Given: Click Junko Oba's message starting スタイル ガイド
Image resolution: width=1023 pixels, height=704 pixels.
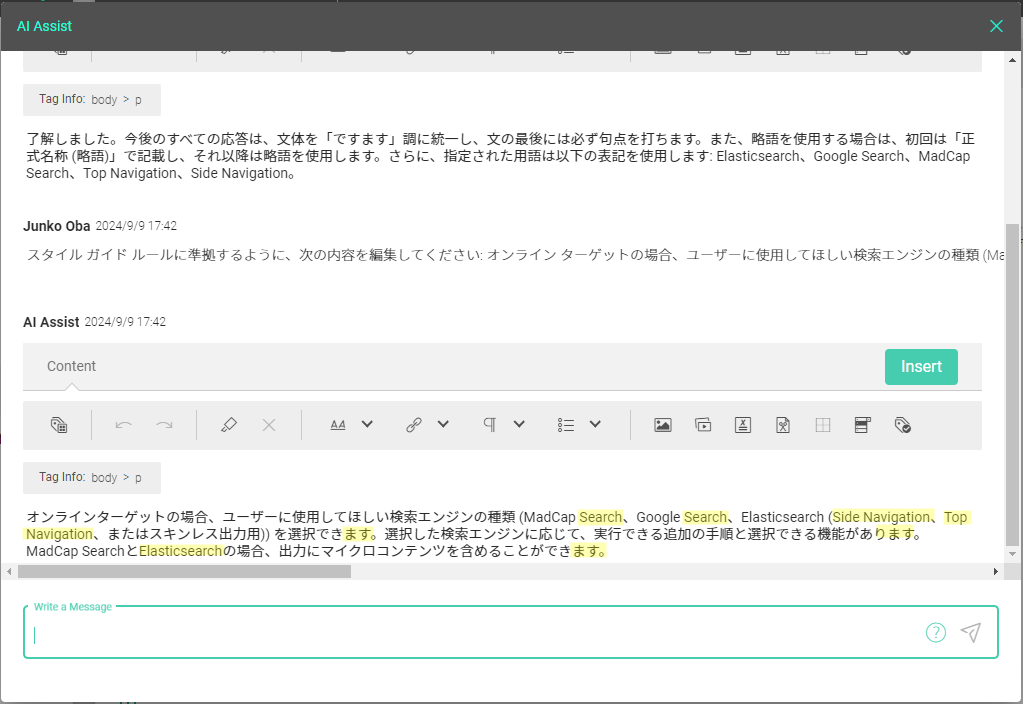Looking at the screenshot, I should point(515,255).
